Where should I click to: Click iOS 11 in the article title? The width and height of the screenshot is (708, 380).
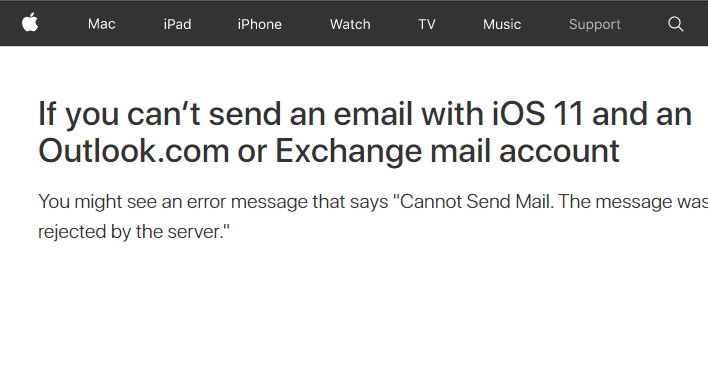(537, 114)
